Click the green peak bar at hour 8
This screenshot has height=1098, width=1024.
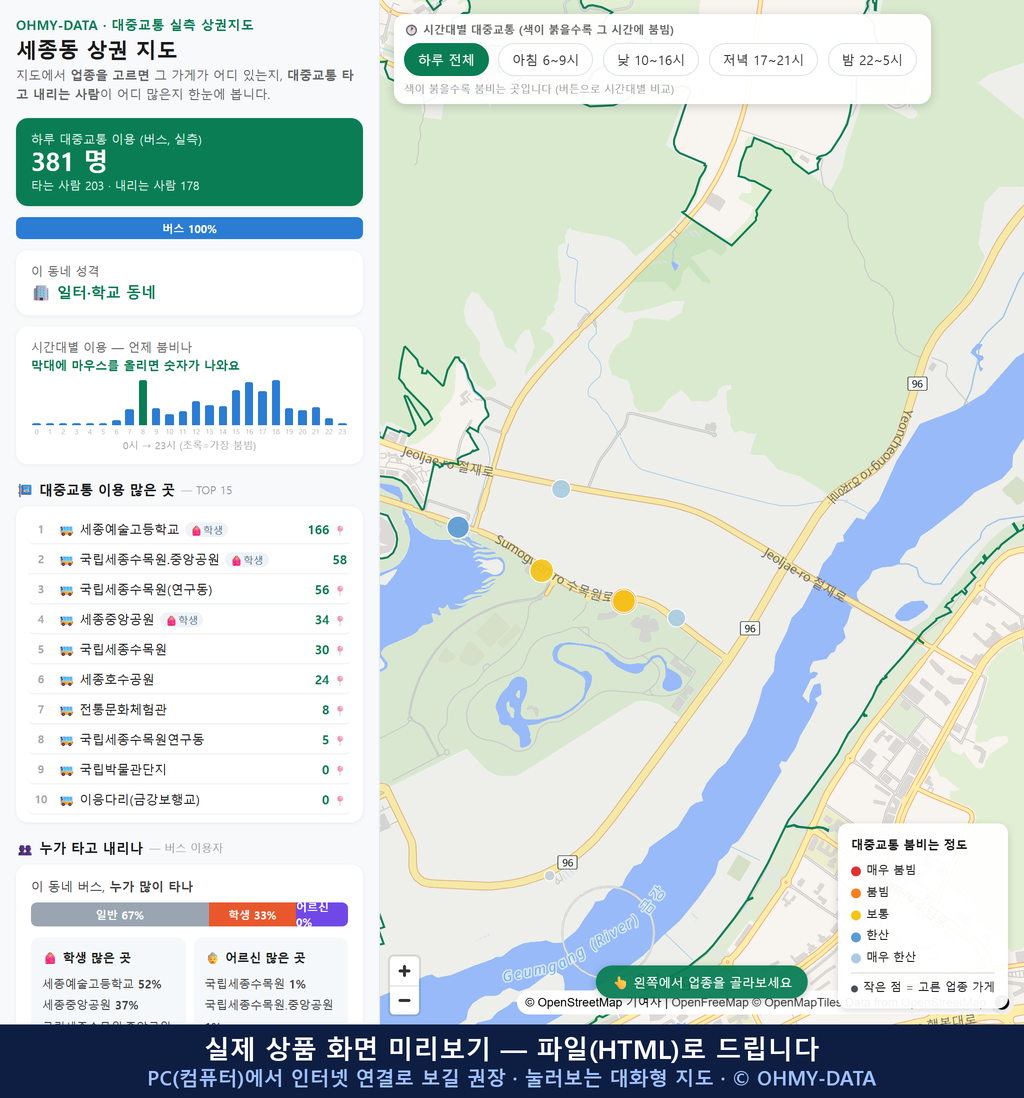pyautogui.click(x=143, y=403)
